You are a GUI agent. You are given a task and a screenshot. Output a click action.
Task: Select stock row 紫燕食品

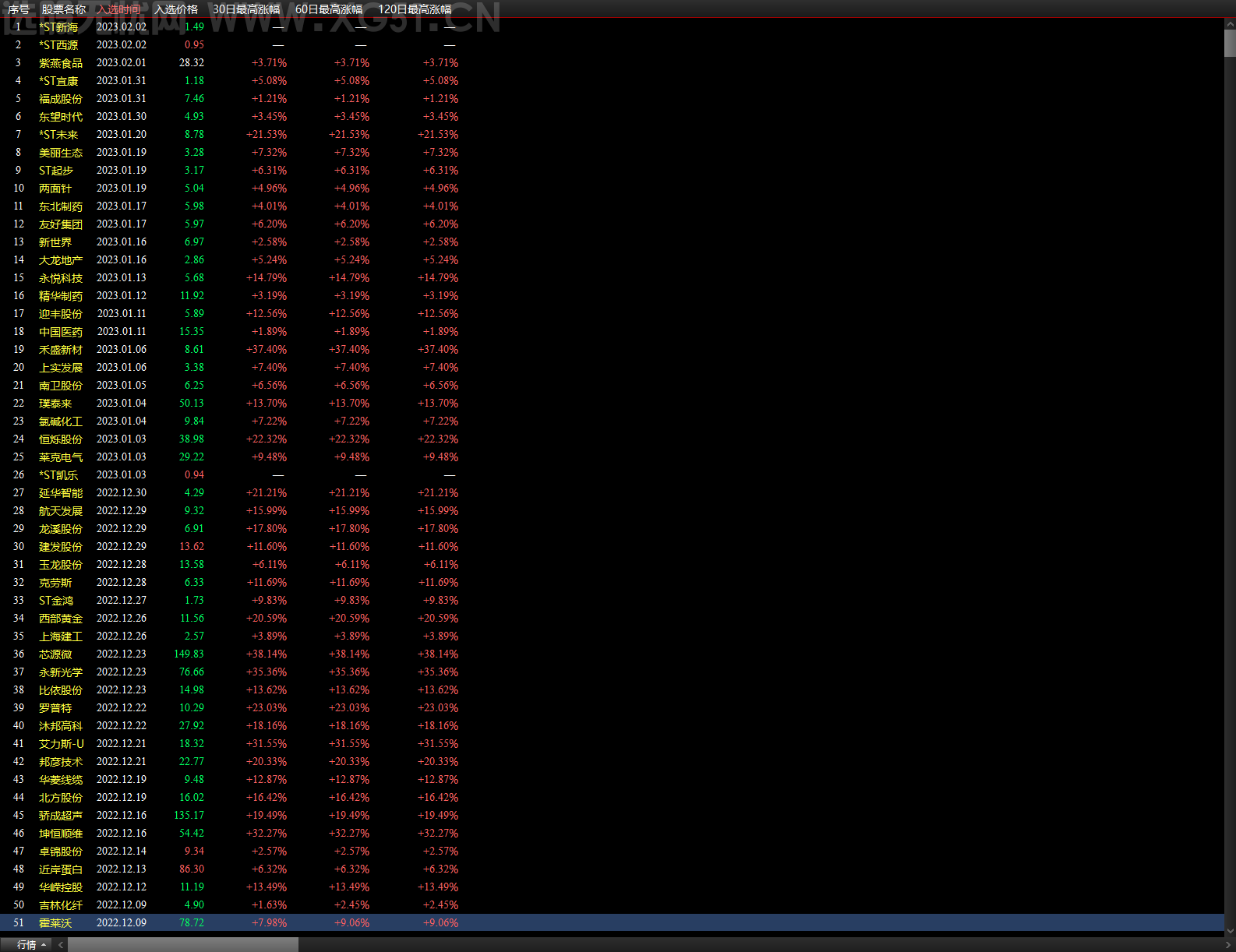pyautogui.click(x=612, y=62)
